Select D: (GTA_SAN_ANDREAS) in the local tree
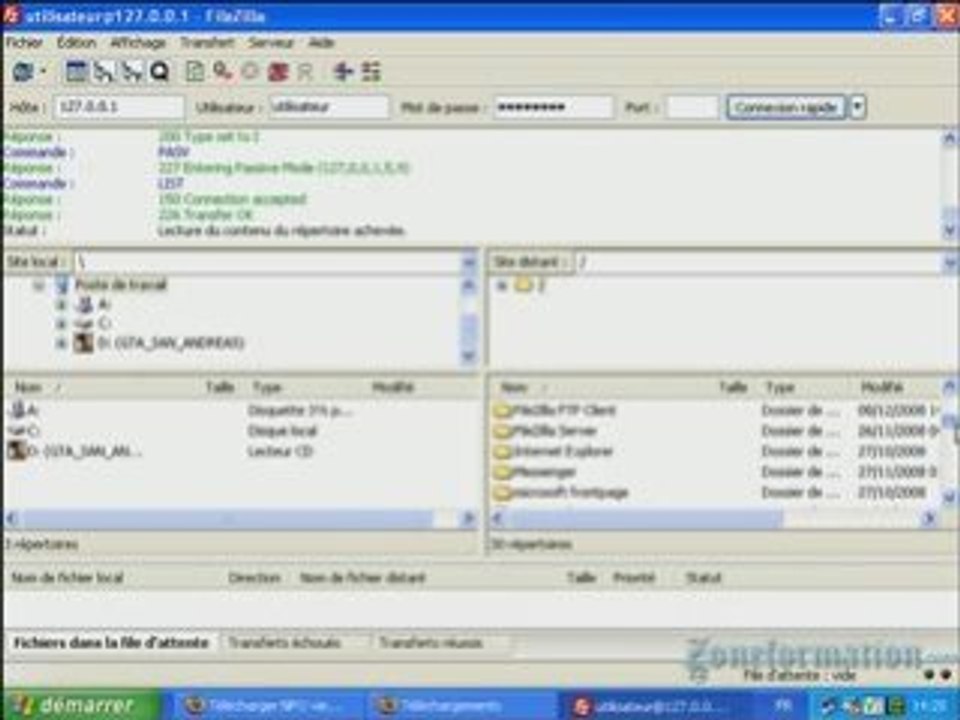Viewport: 960px width, 720px height. click(170, 343)
